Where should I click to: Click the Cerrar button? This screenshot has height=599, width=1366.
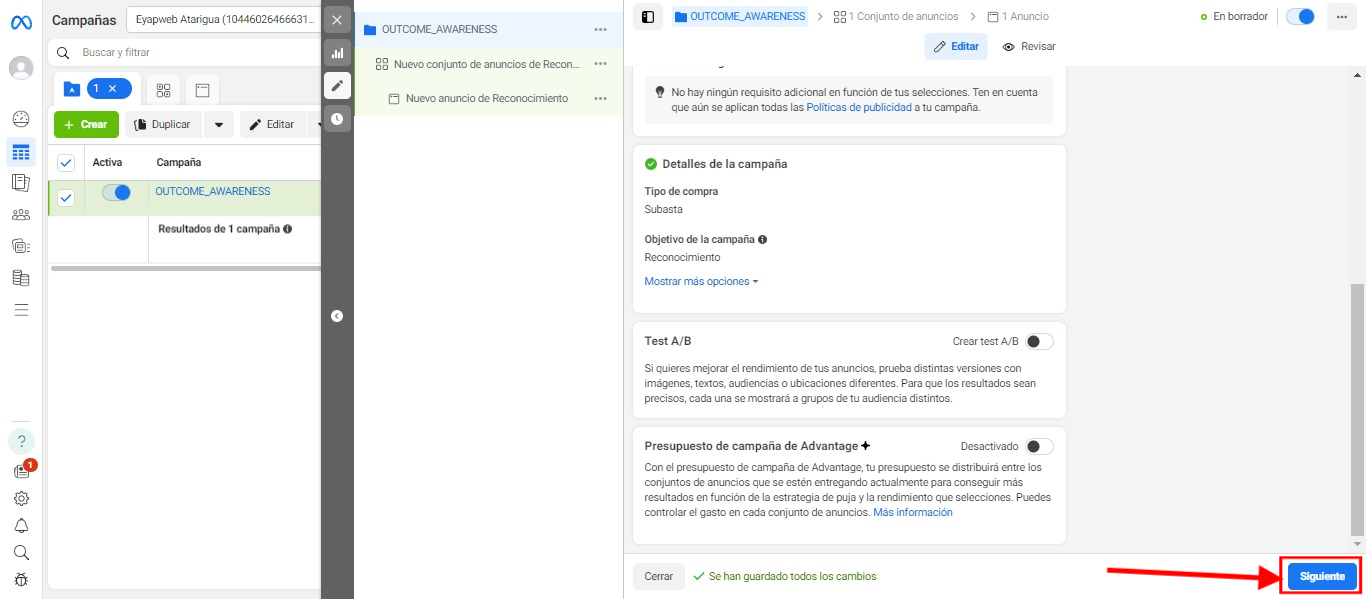click(659, 576)
